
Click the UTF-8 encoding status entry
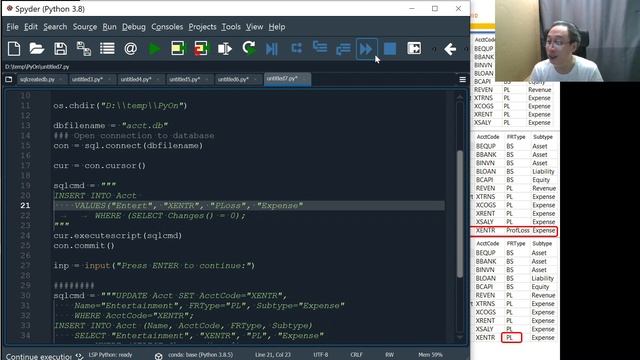point(321,355)
